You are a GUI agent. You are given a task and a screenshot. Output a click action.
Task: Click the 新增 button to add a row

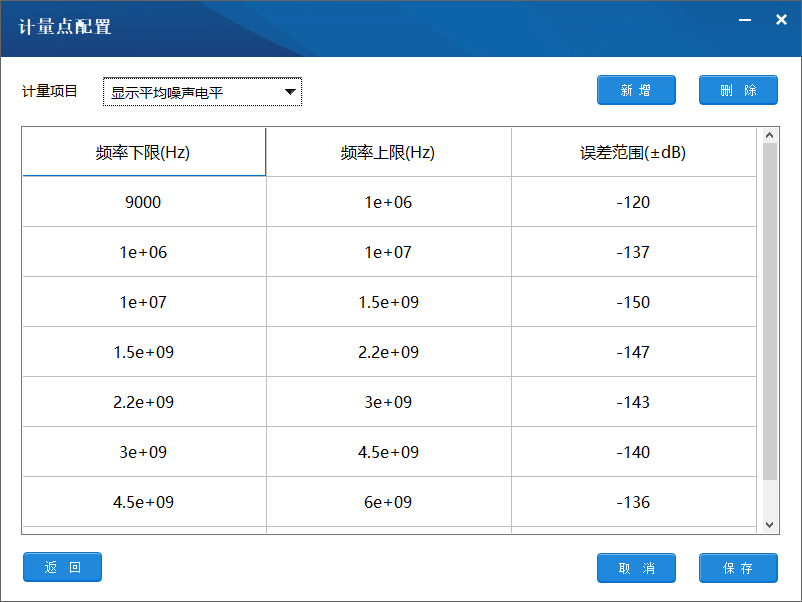coord(636,90)
